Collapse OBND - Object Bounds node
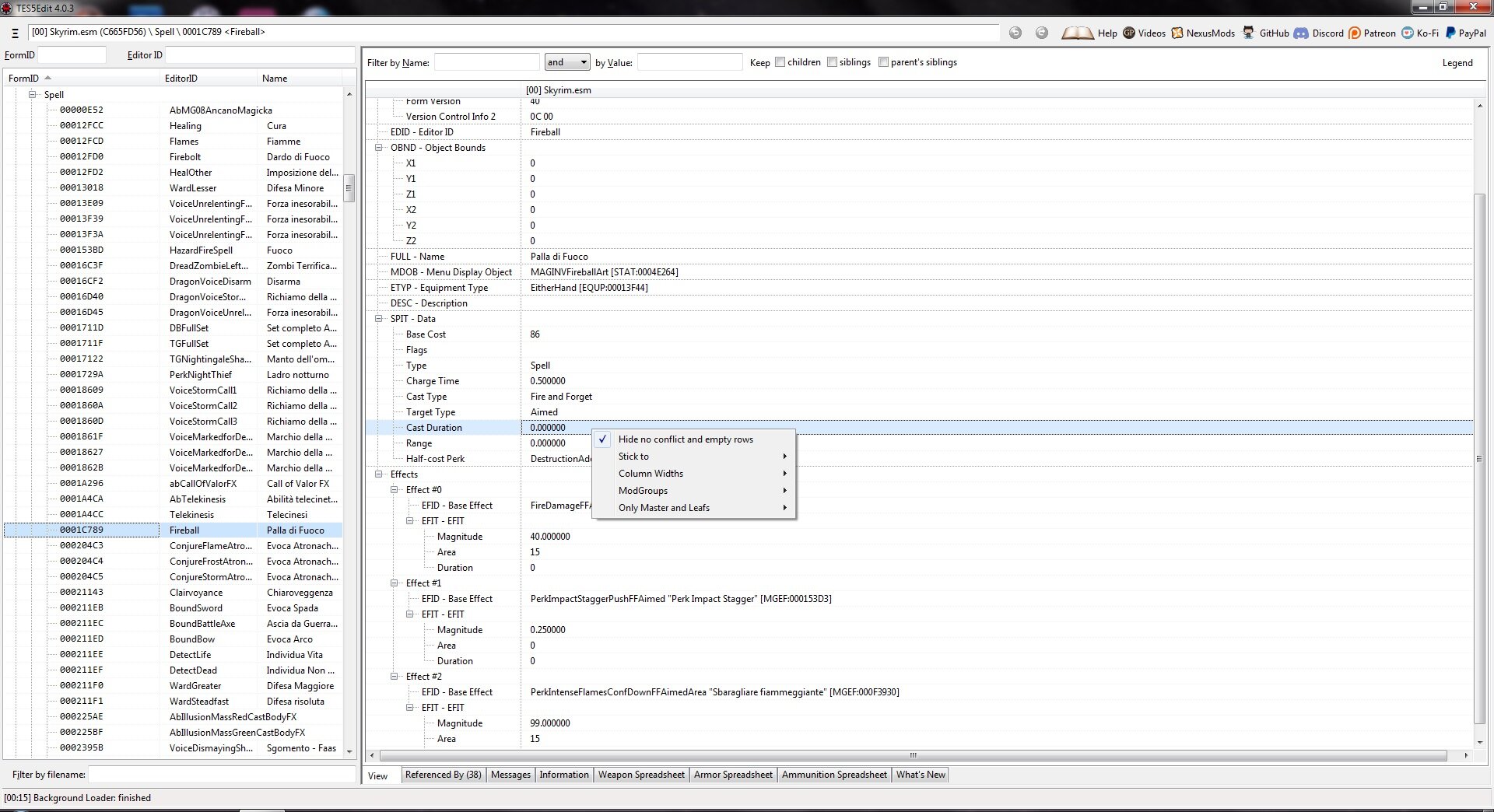 [x=379, y=148]
